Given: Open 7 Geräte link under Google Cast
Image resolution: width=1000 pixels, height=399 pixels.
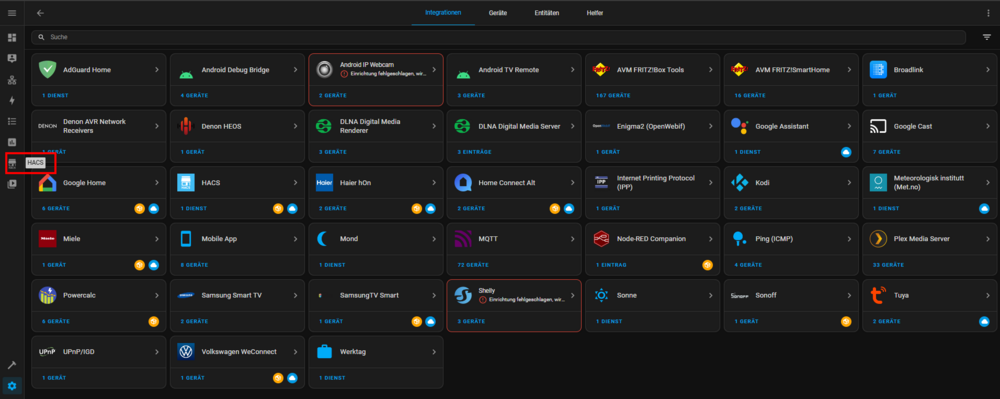Looking at the screenshot, I should 886,152.
